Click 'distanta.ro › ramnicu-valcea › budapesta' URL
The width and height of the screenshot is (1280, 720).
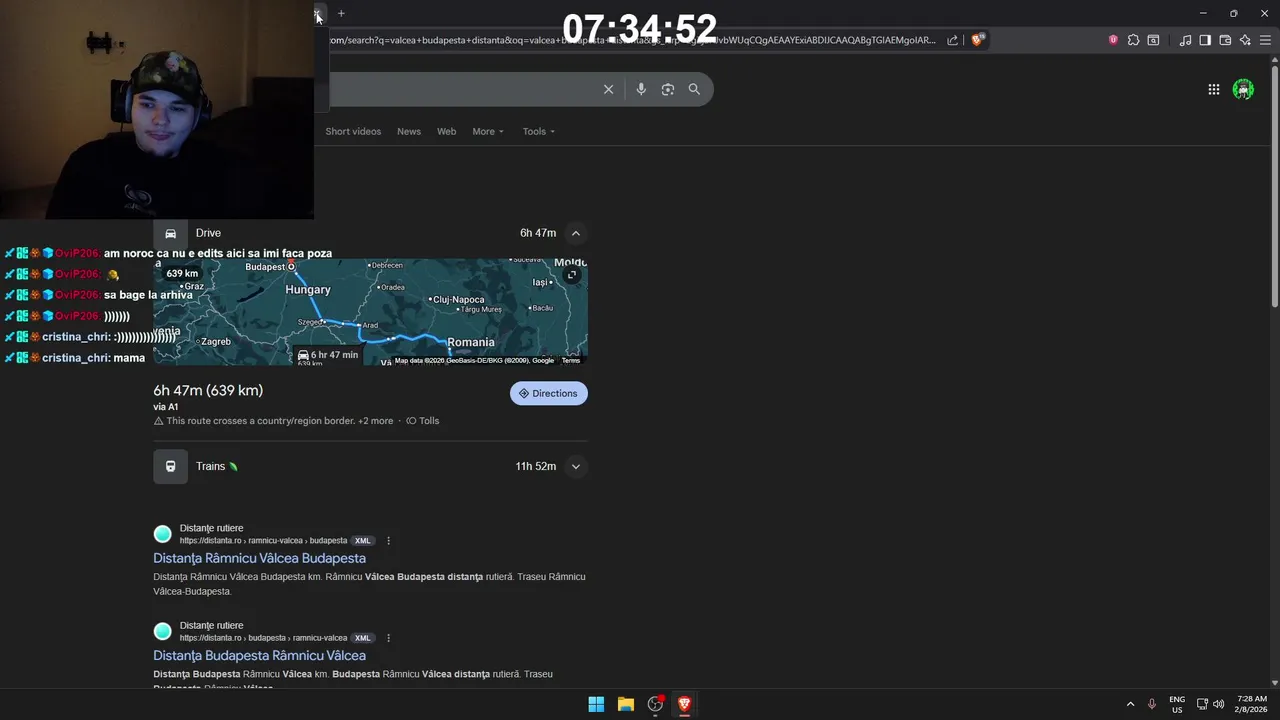point(263,541)
